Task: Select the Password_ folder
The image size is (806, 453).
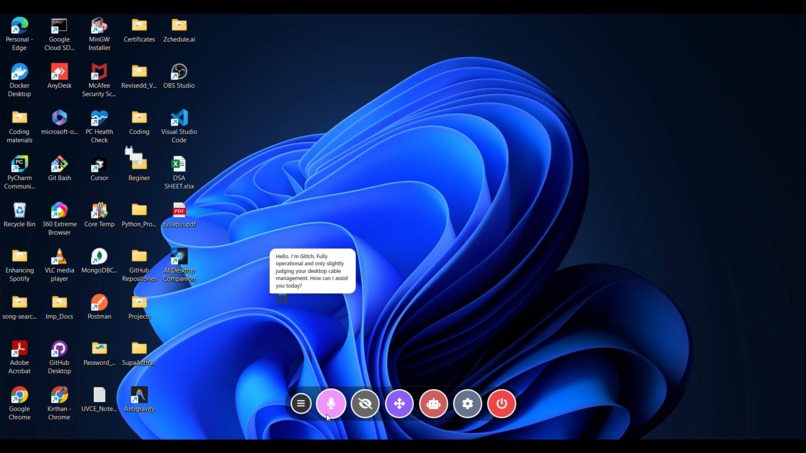Action: [x=99, y=353]
